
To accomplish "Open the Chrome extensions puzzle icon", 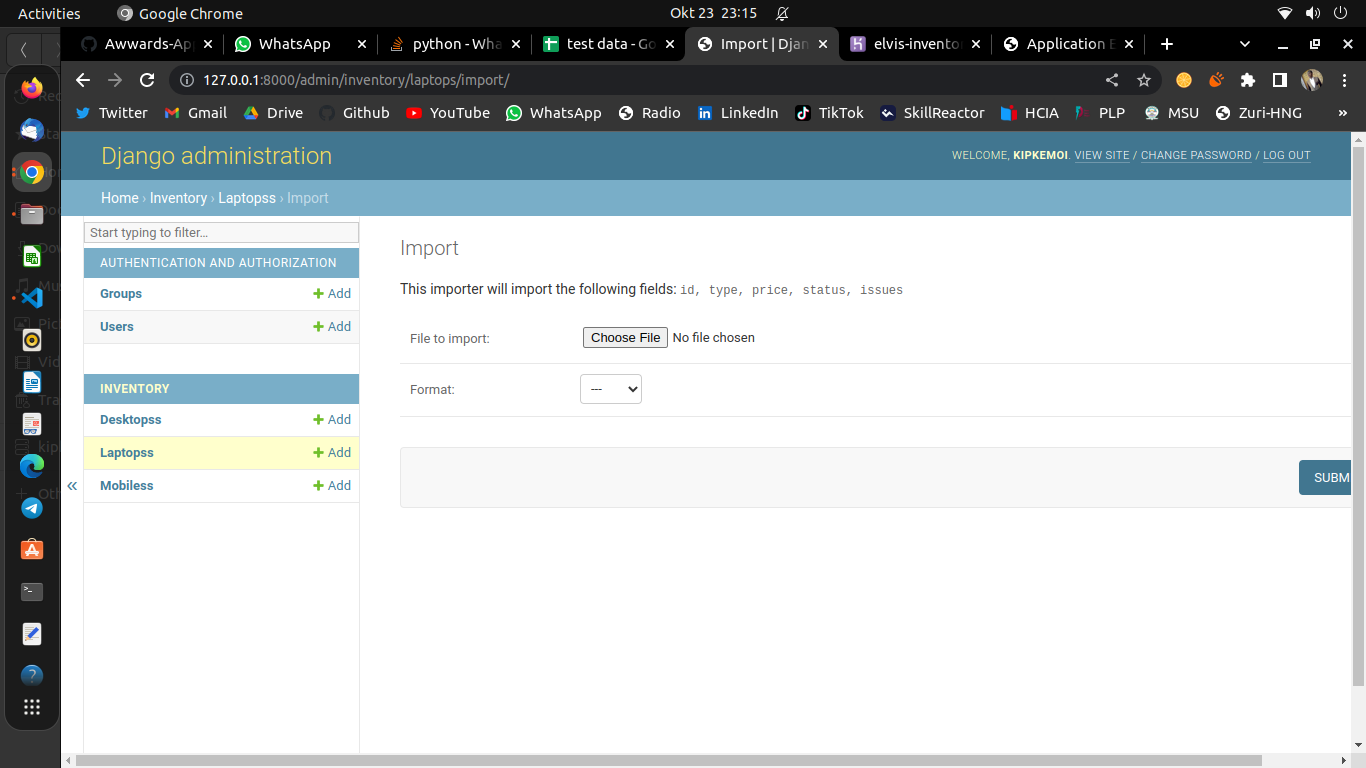I will [1247, 80].
